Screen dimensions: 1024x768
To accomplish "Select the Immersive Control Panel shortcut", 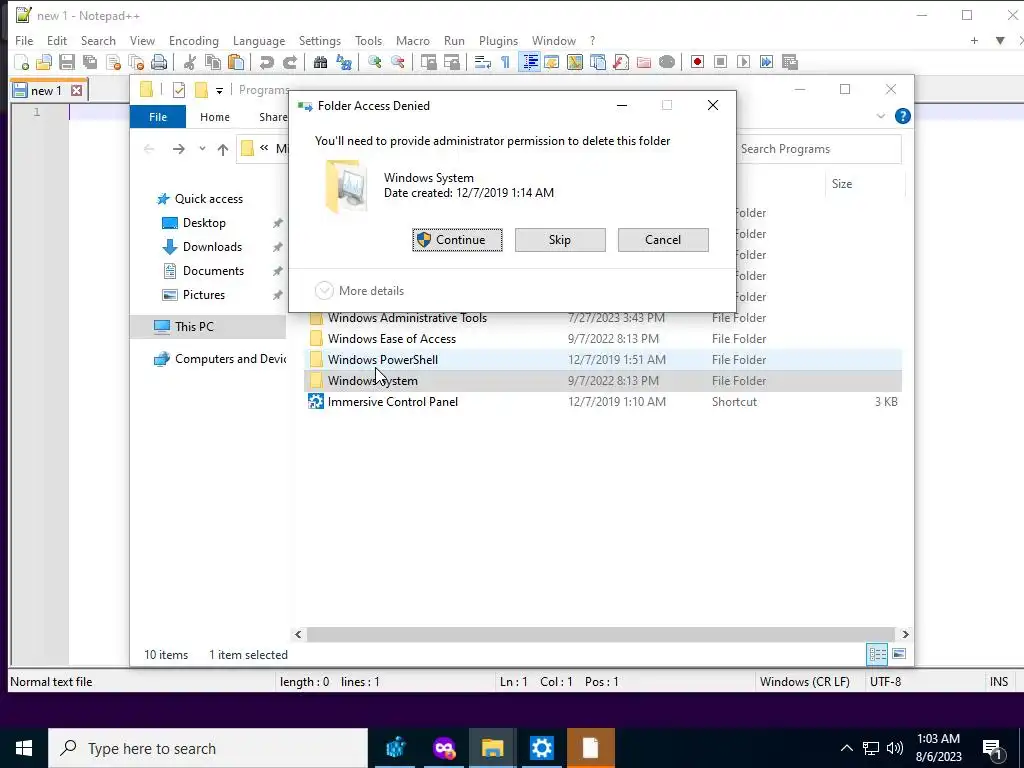I will point(603,402).
